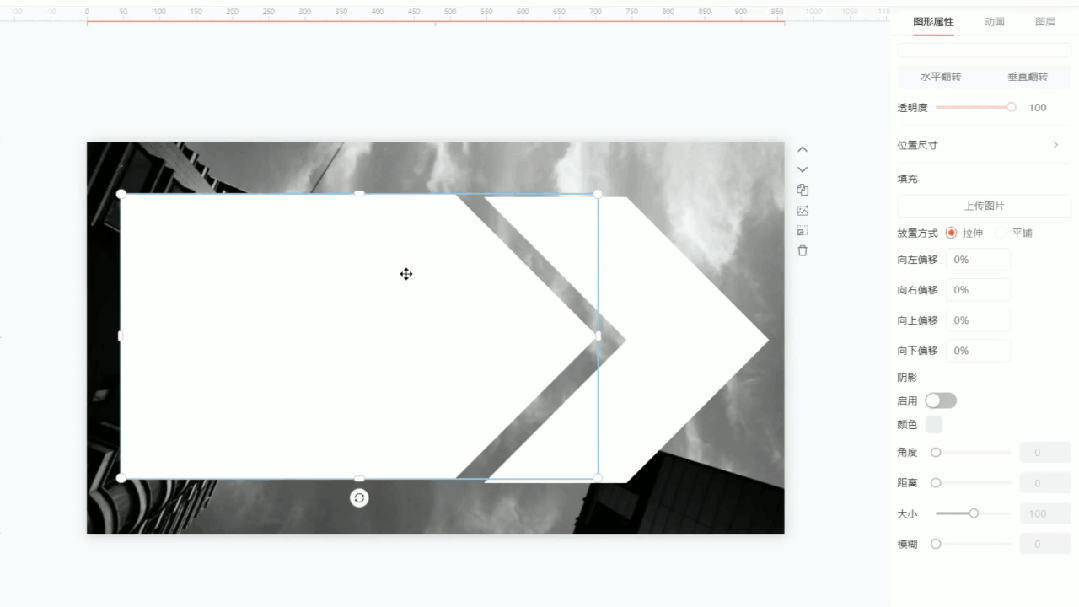
Task: Click the rotate handle below the shape
Action: (x=359, y=498)
